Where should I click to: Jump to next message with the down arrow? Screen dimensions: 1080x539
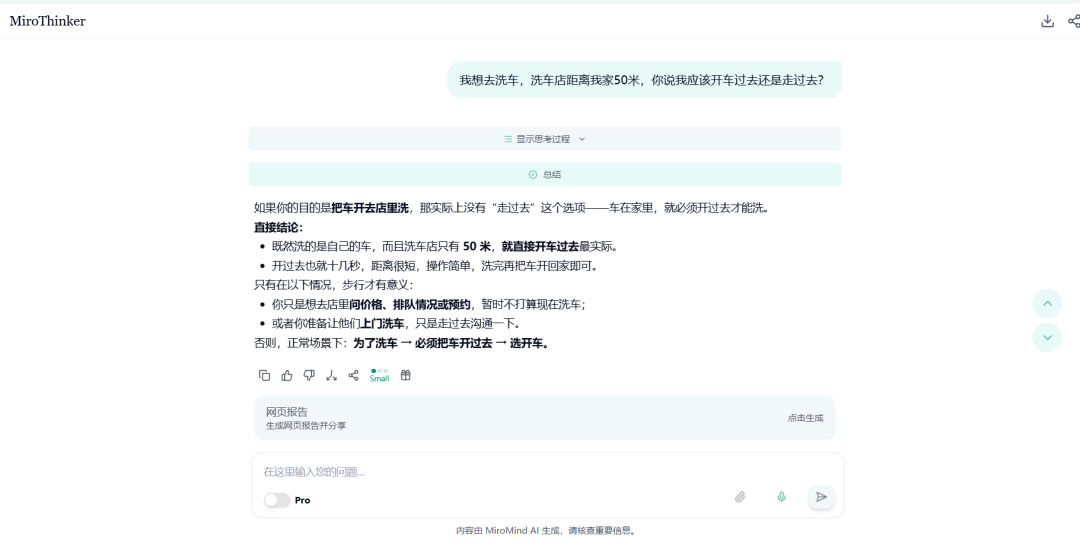click(1047, 337)
